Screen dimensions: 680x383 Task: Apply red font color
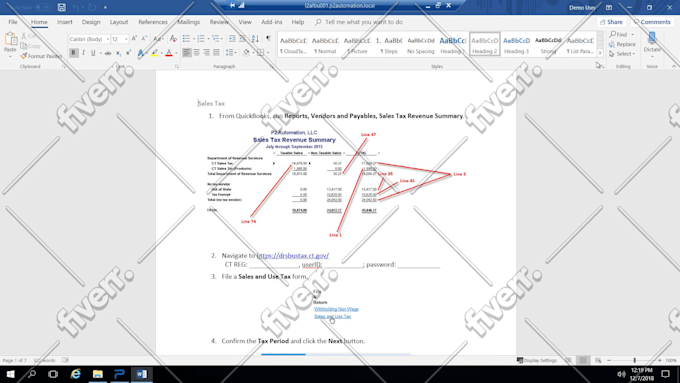(x=169, y=53)
